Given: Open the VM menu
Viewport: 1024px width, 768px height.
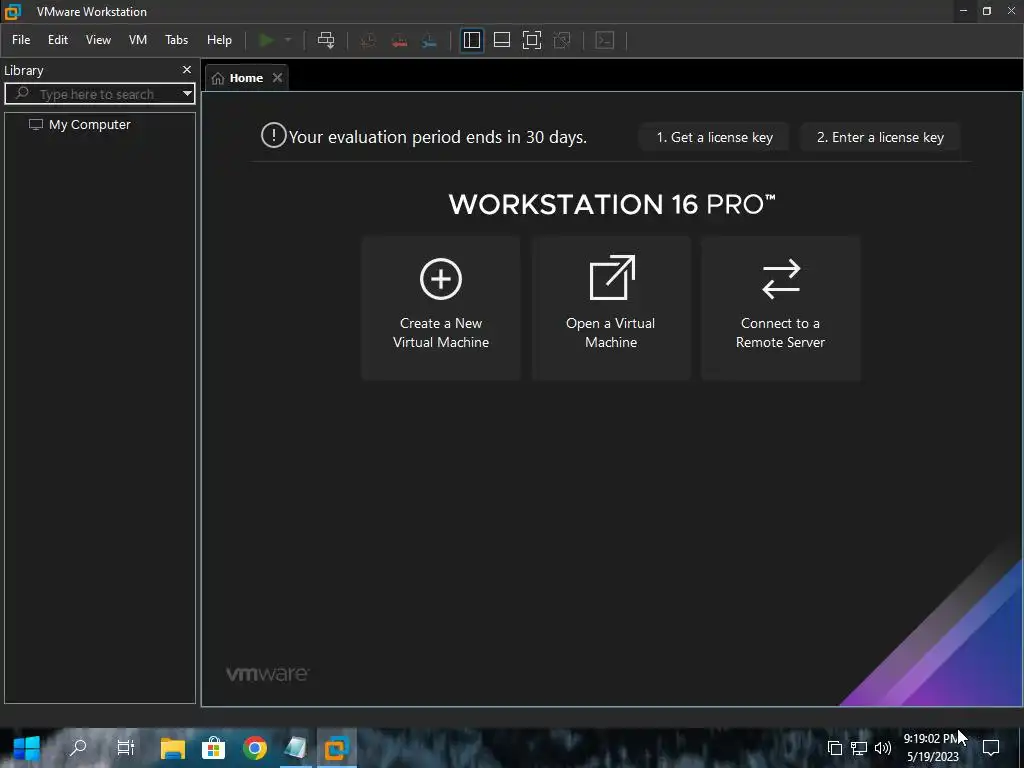Looking at the screenshot, I should tap(138, 40).
